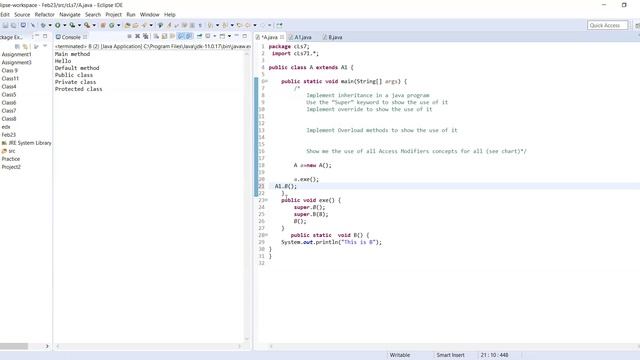Select the Practice project
The image size is (640, 360).
click(x=11, y=159)
